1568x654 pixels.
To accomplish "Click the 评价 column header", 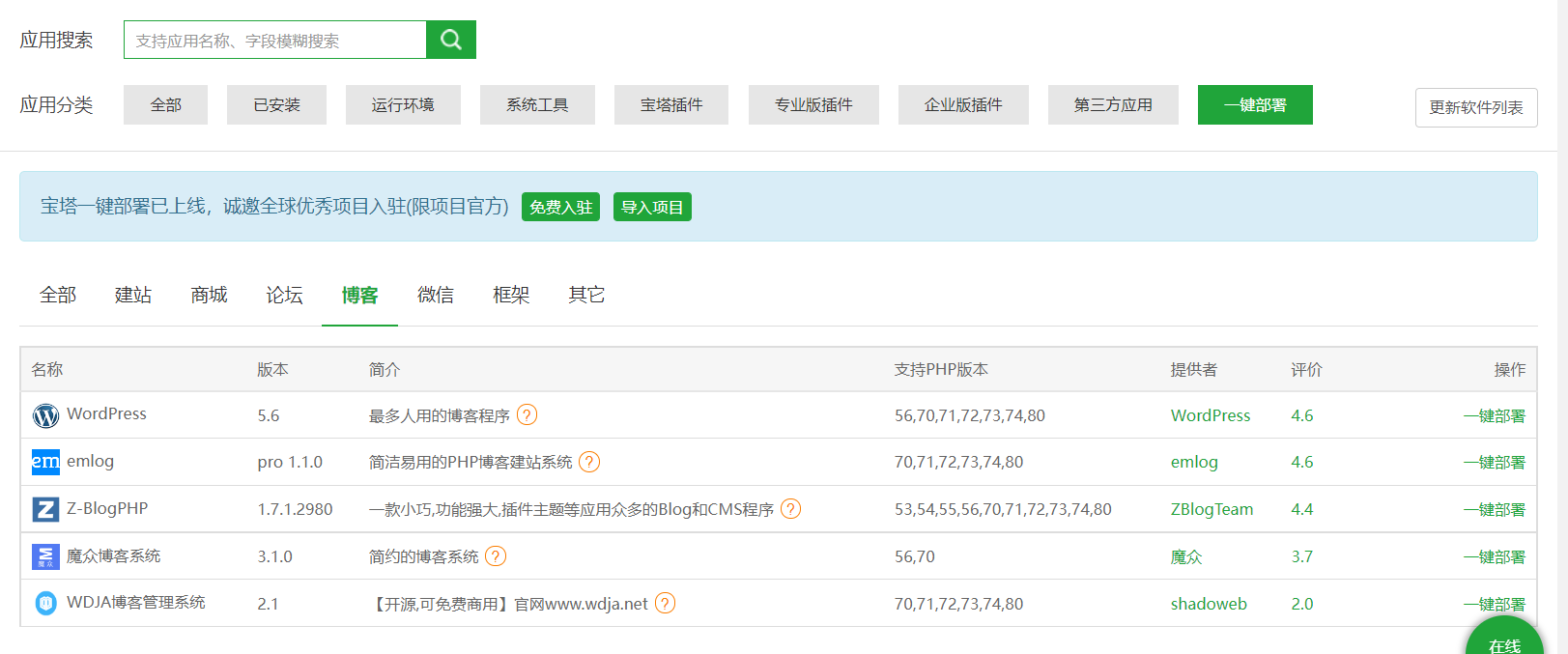I will pos(1306,369).
